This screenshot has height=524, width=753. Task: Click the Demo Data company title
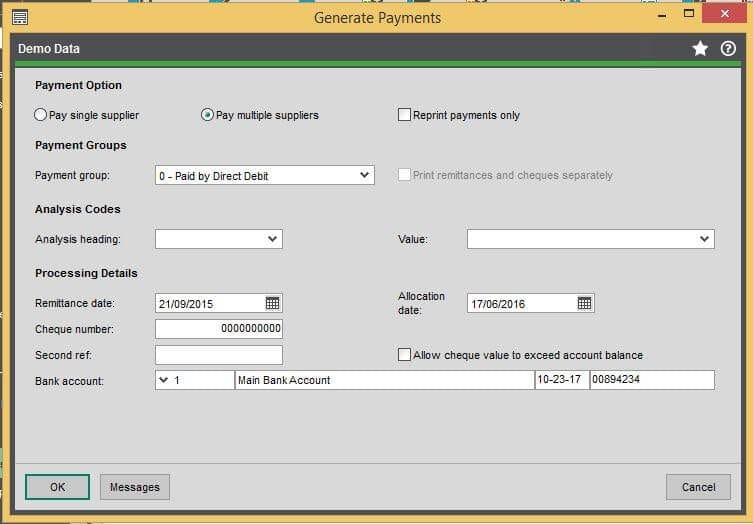pyautogui.click(x=49, y=49)
